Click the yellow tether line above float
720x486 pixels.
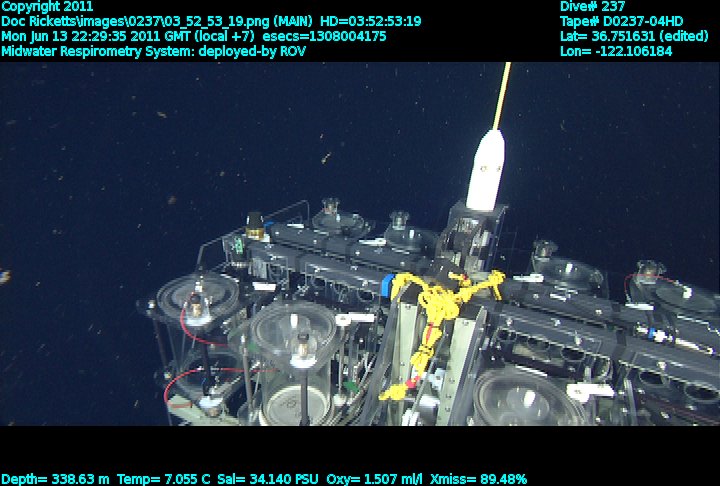pyautogui.click(x=502, y=95)
